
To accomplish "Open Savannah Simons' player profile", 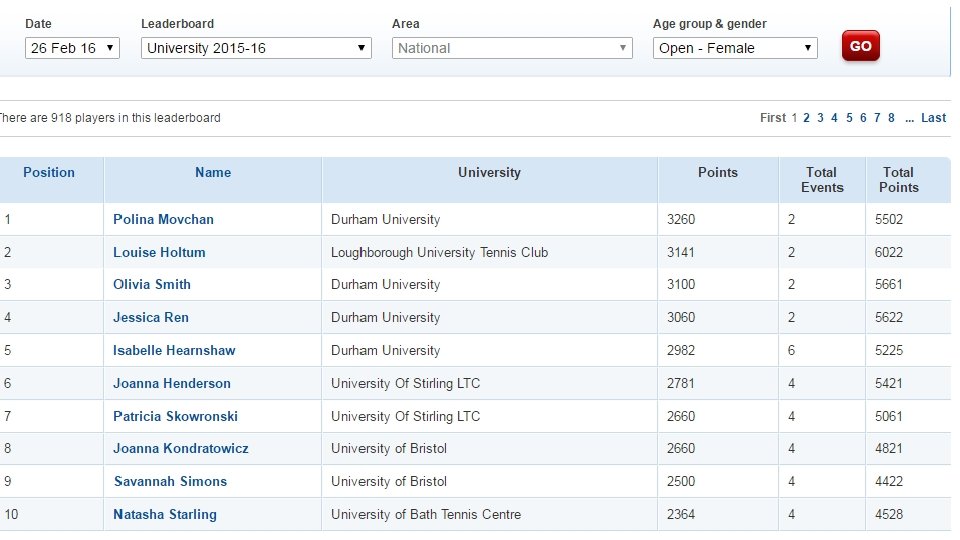I will pyautogui.click(x=170, y=482).
